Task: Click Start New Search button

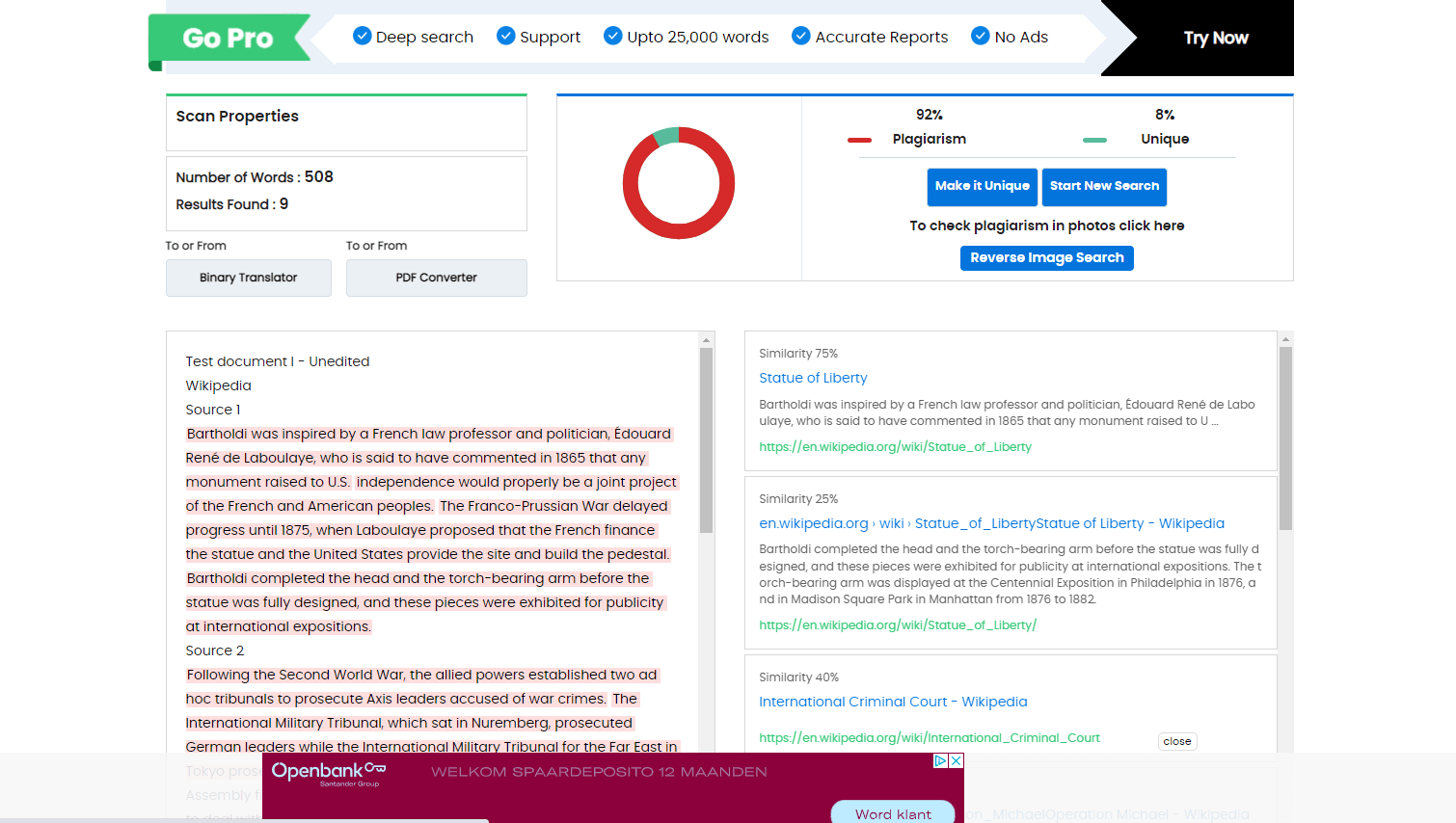Action: coord(1104,187)
